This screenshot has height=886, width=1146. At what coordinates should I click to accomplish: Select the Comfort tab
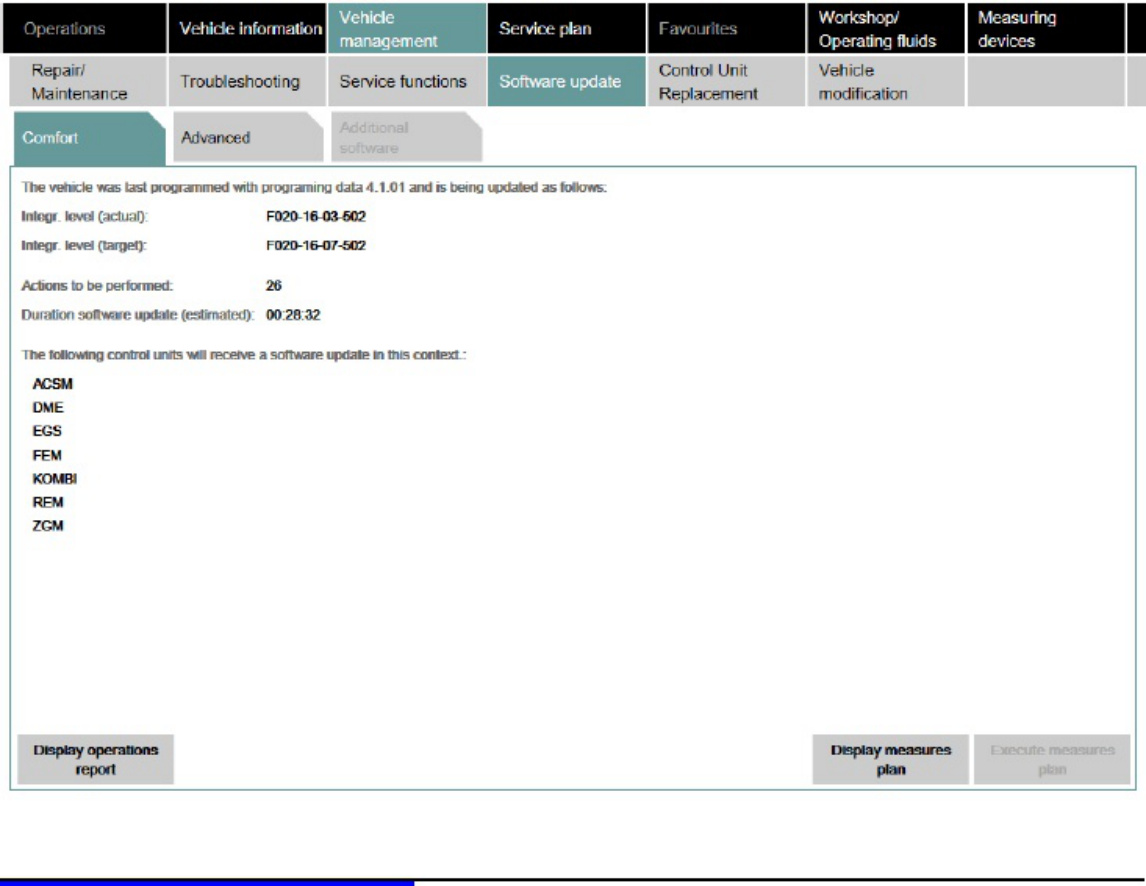tap(89, 137)
